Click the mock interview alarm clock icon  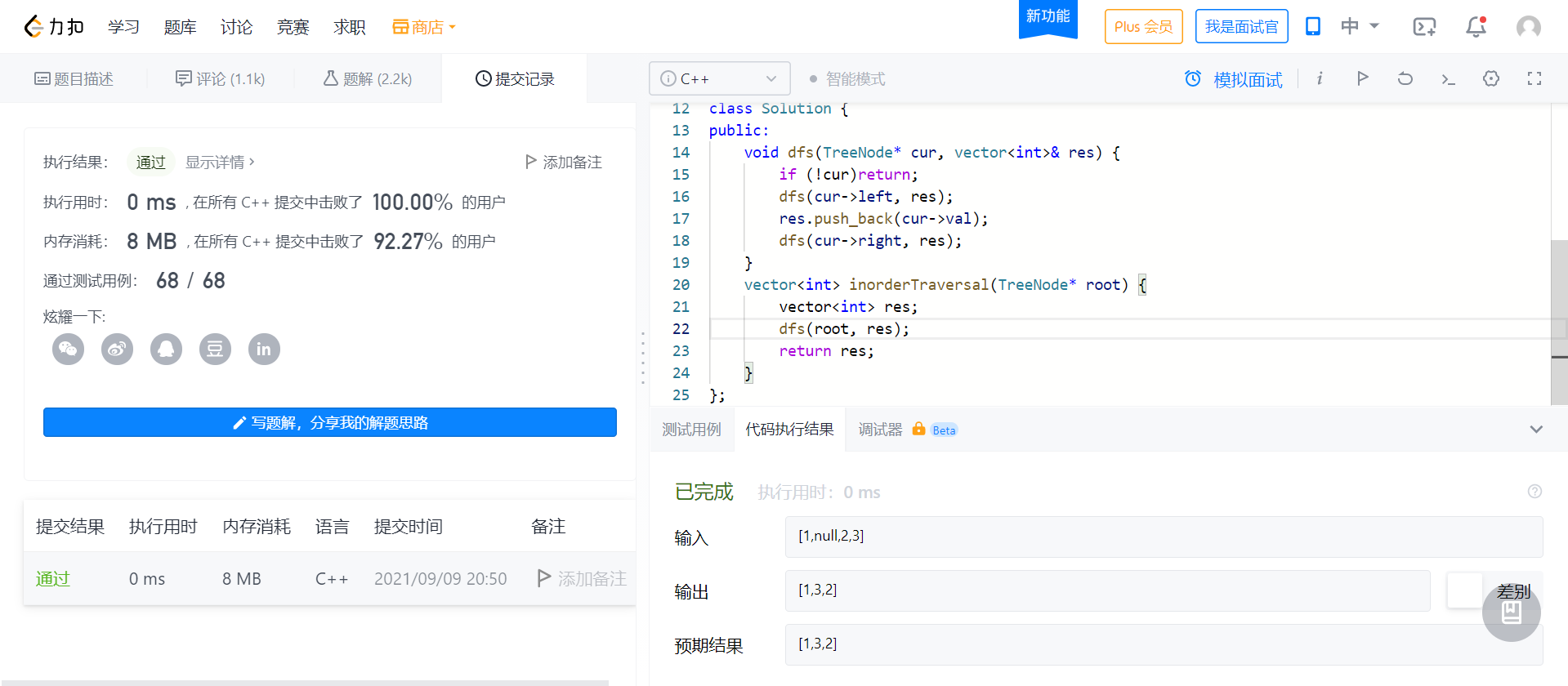(x=1193, y=78)
